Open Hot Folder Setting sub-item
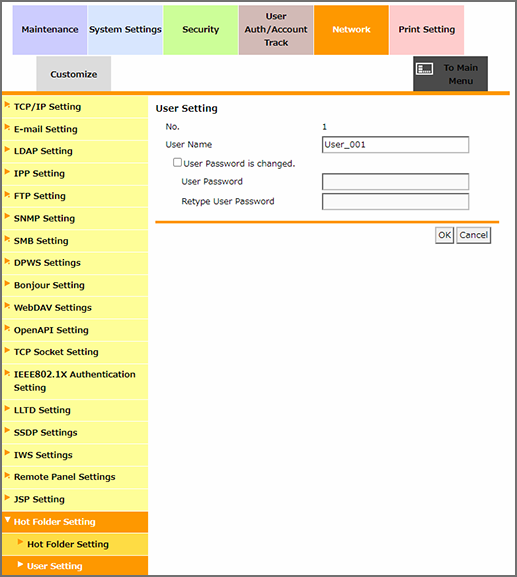 point(75,545)
